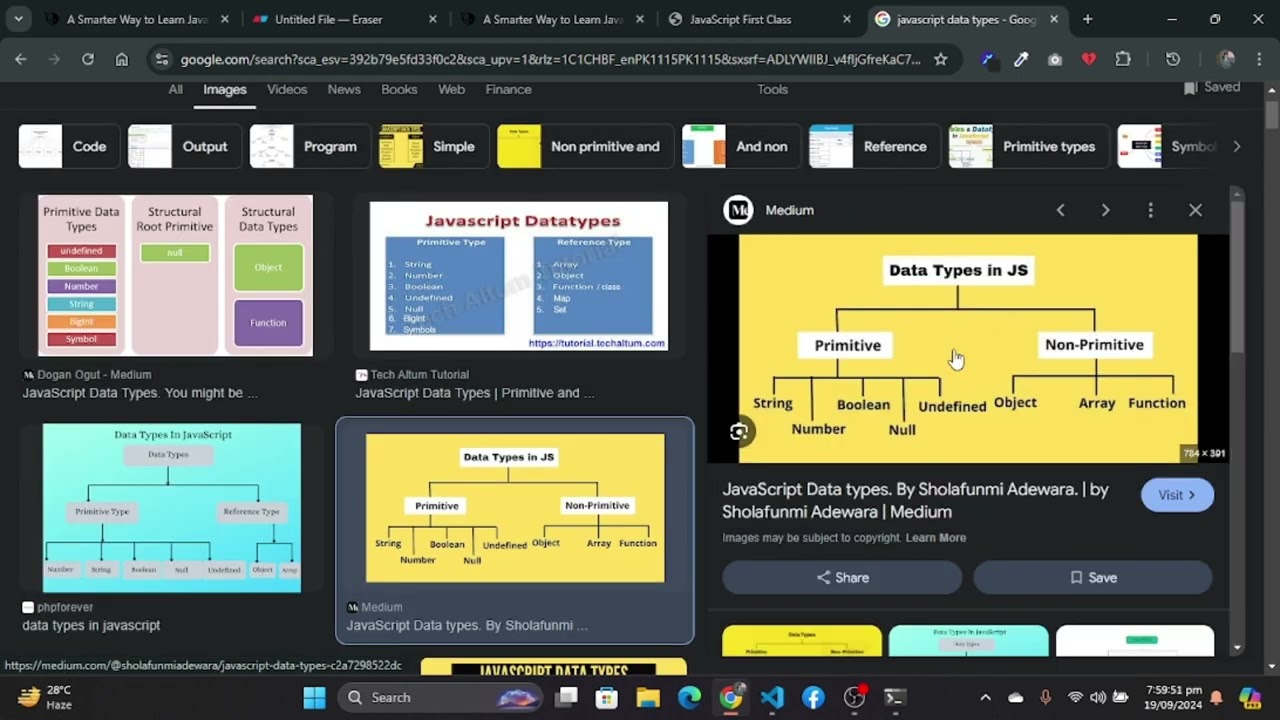The height and width of the screenshot is (720, 1280).
Task: Open the preview title link by Sholafunmi Adewara
Action: pyautogui.click(x=915, y=500)
